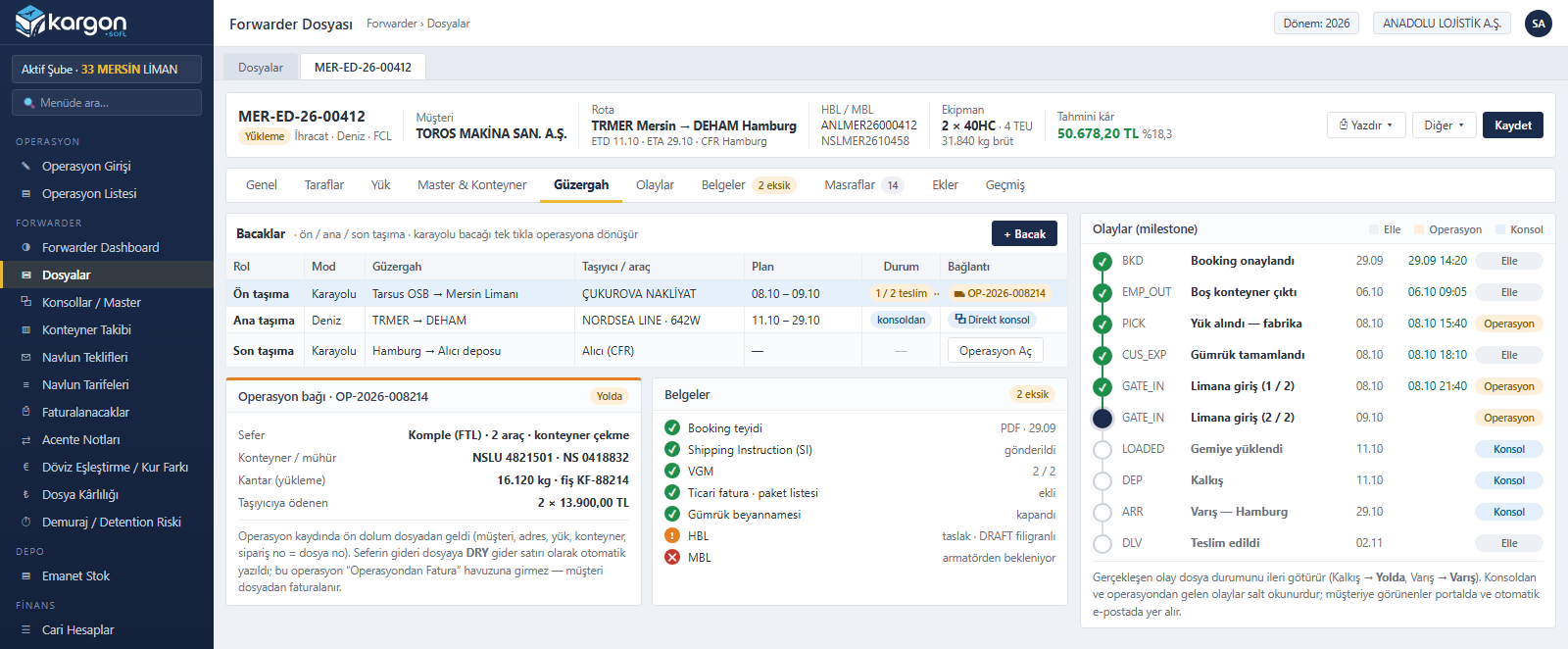Open Operasyon Girişi sidebar icon
Screen dimensions: 1568x649
pos(26,167)
